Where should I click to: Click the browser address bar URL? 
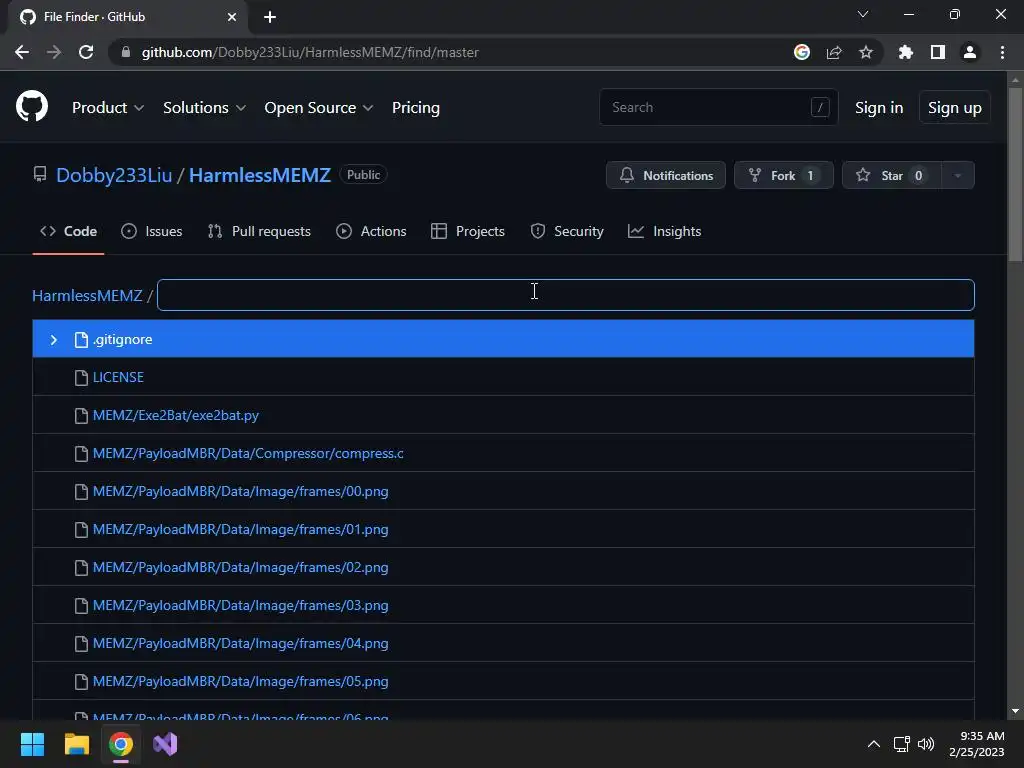310,52
